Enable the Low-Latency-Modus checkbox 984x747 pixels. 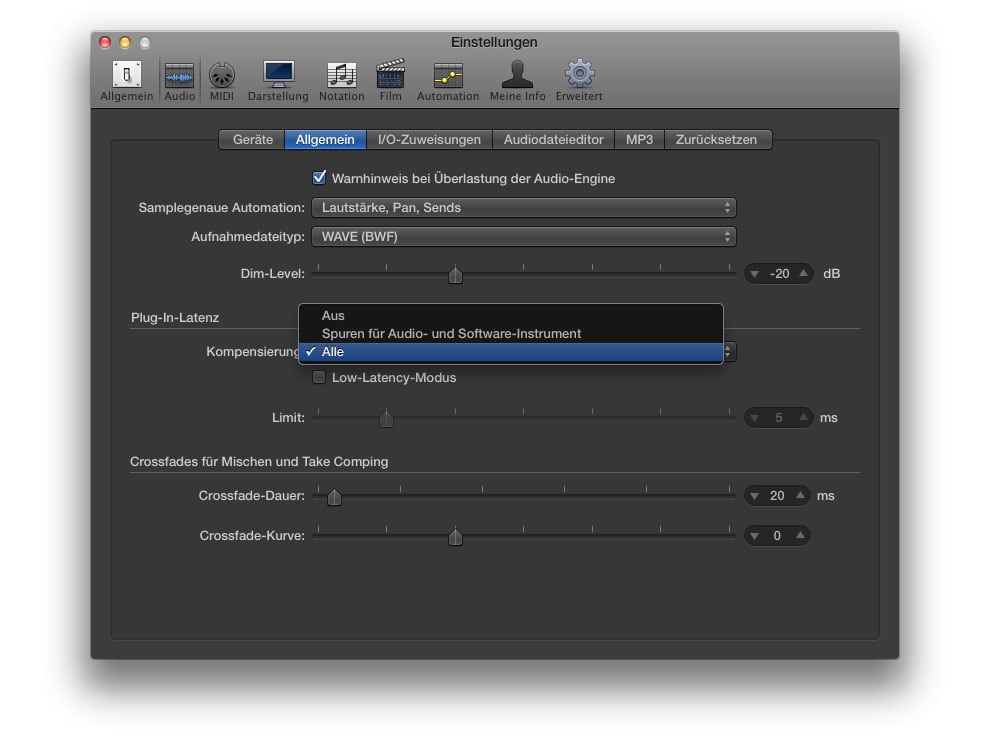click(x=319, y=377)
